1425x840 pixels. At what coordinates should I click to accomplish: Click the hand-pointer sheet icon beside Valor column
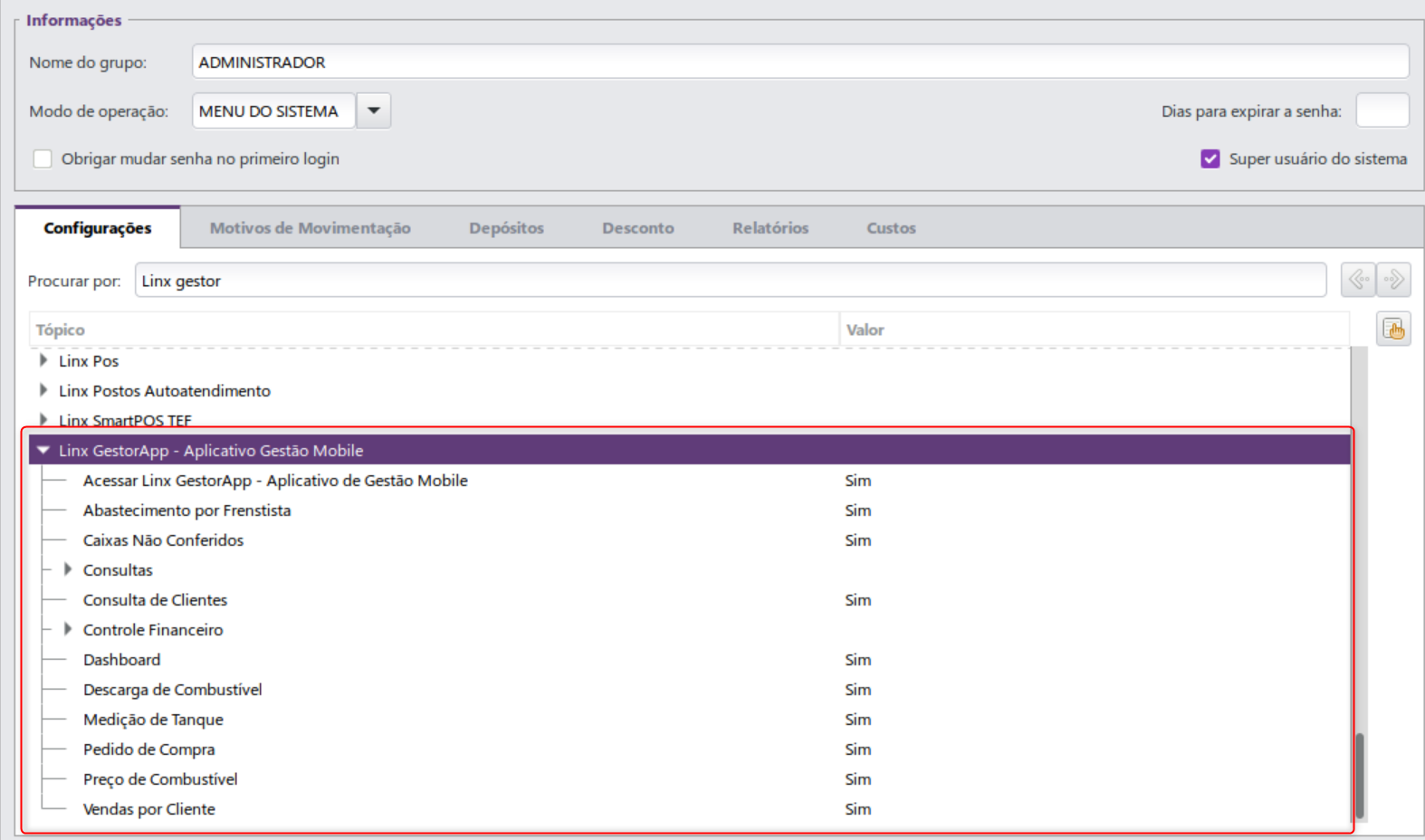point(1393,329)
